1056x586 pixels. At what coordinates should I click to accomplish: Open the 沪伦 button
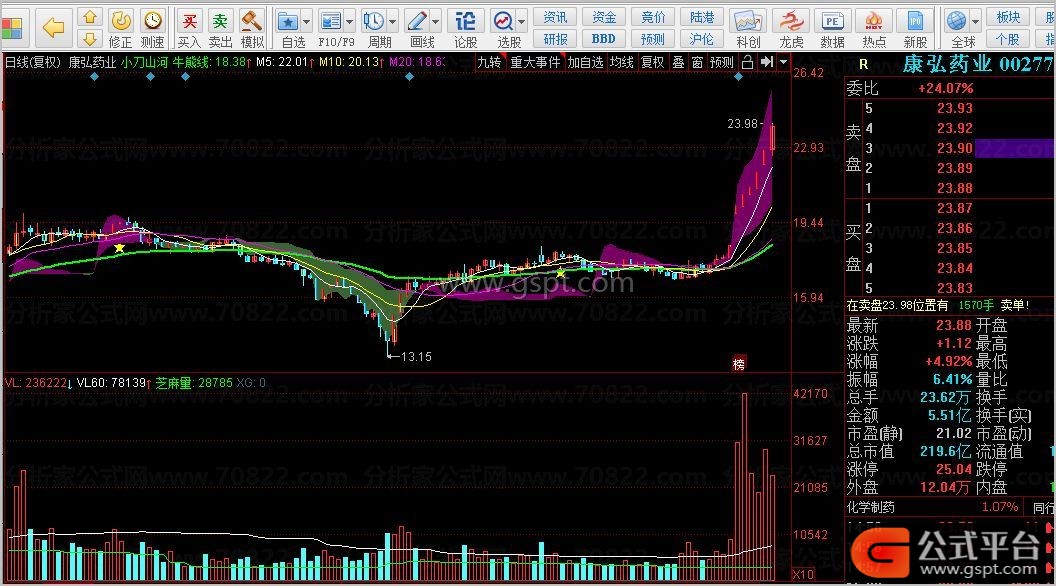point(702,38)
